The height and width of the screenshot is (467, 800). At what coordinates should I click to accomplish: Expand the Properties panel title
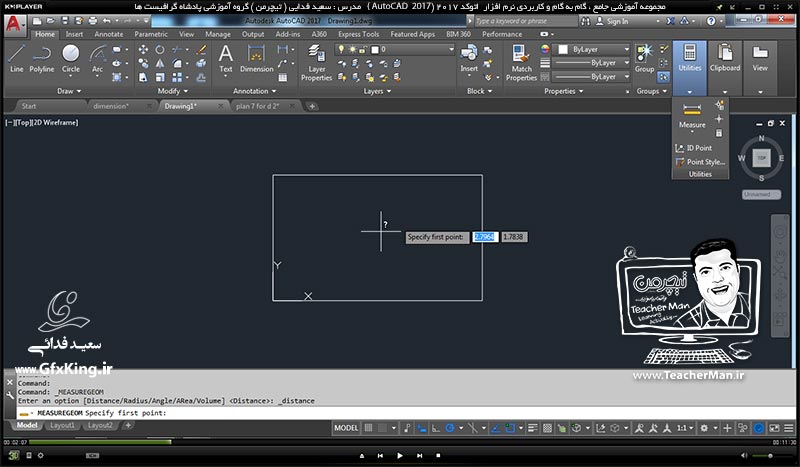coord(562,91)
